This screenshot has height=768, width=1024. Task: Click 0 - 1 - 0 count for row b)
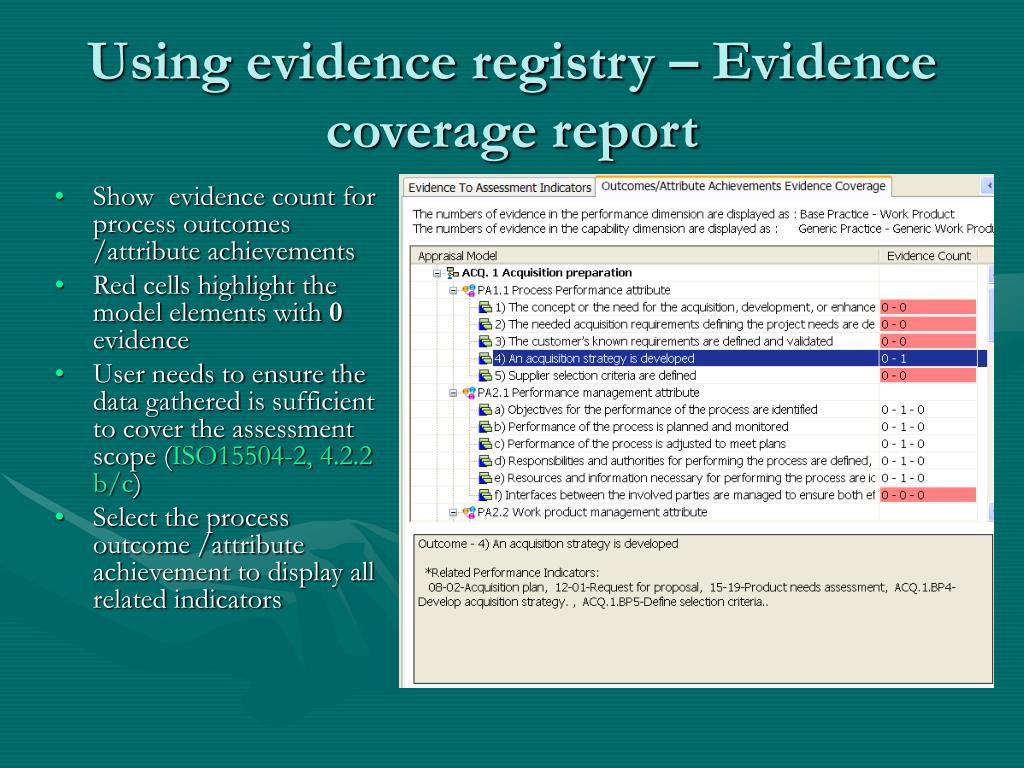[x=903, y=426]
